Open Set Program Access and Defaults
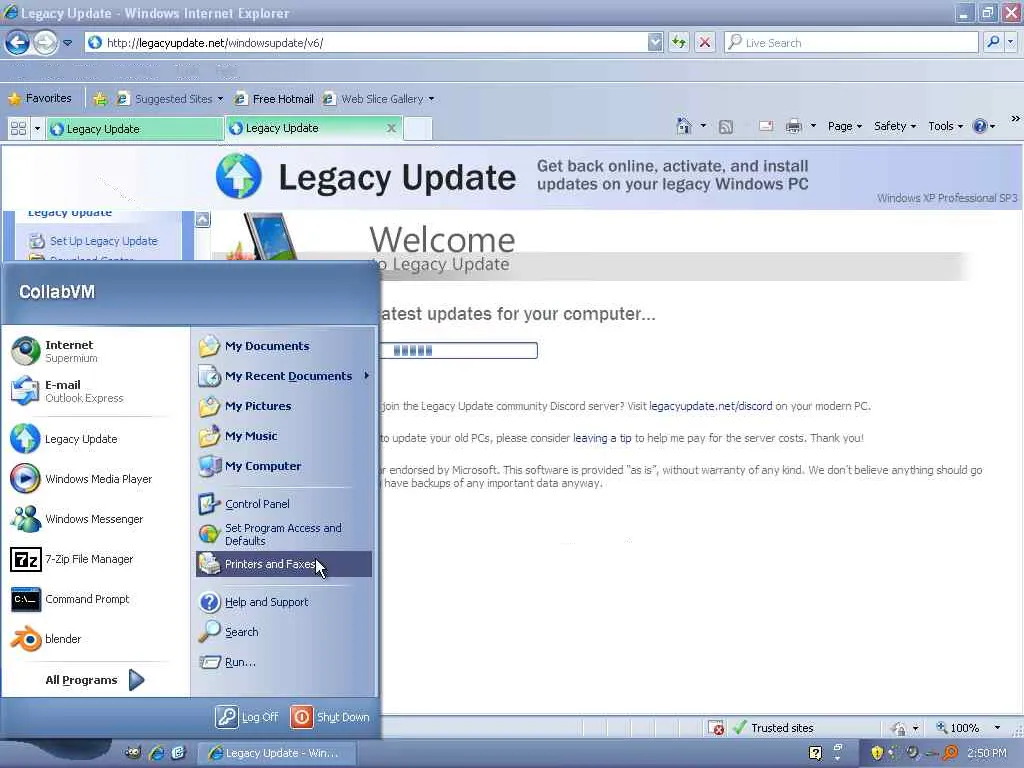The image size is (1024, 768). click(x=285, y=534)
